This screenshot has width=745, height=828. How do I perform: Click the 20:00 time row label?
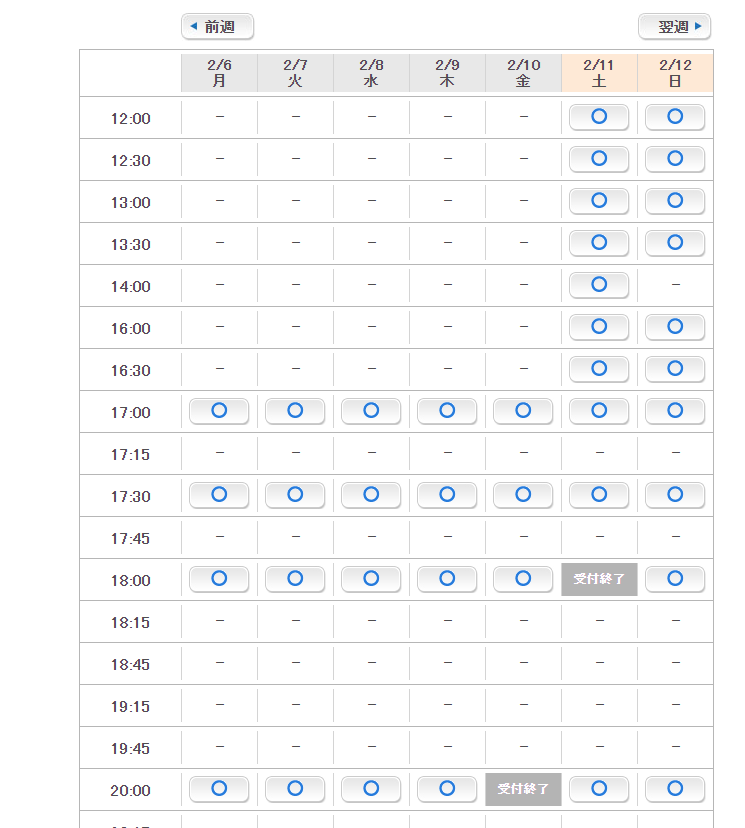click(130, 790)
